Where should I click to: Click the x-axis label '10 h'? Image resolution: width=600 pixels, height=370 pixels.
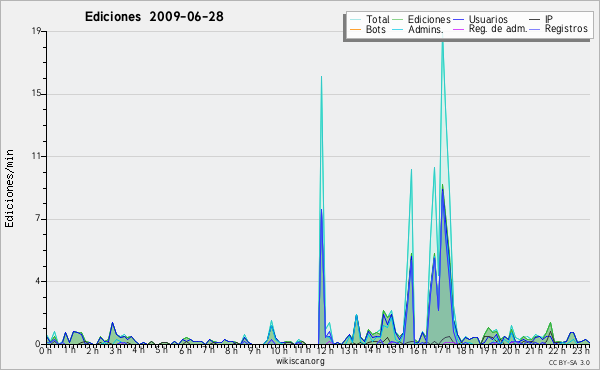[279, 350]
